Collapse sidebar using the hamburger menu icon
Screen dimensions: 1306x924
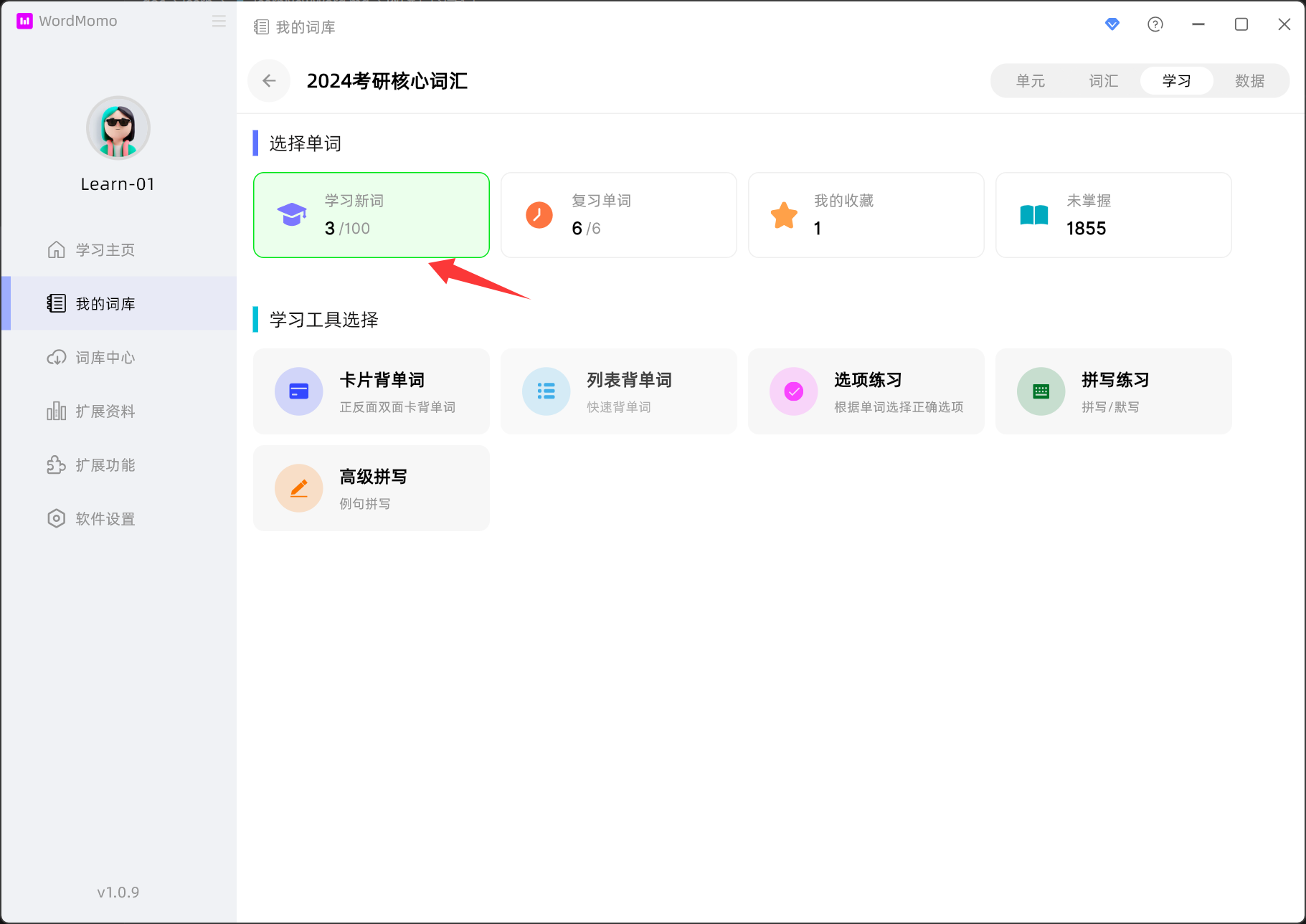[x=219, y=22]
